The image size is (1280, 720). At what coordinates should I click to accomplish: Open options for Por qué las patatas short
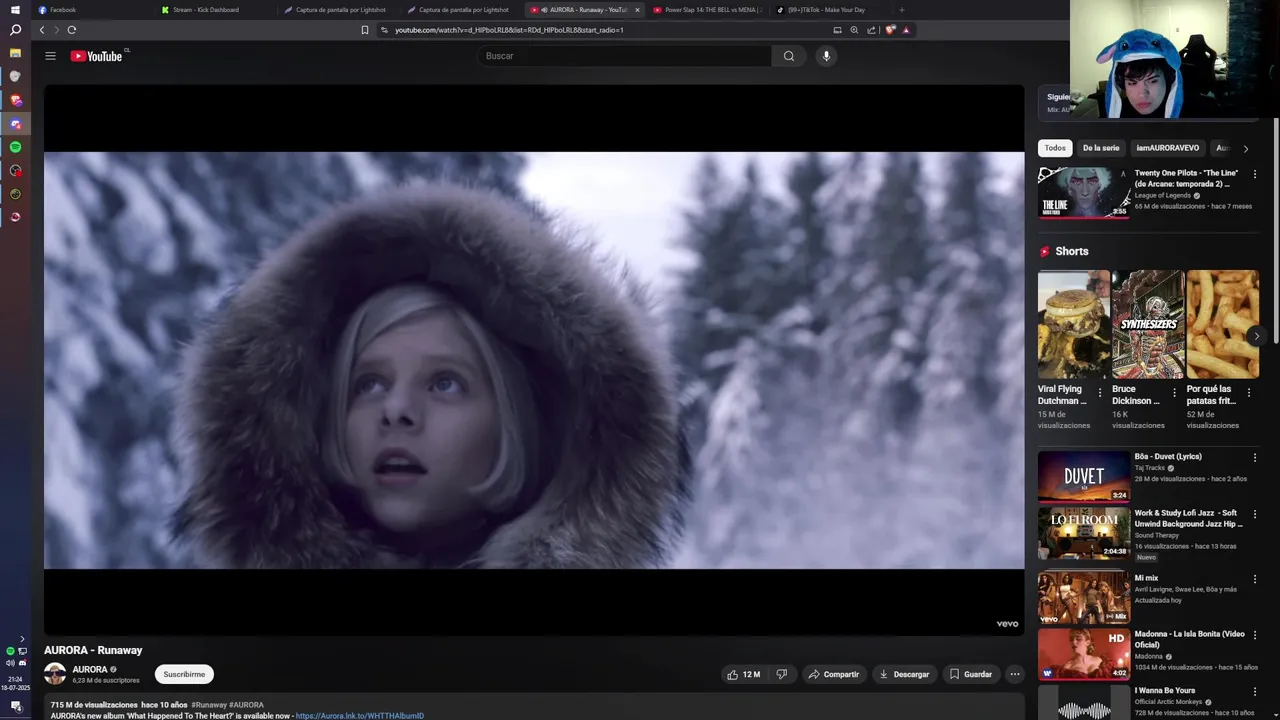point(1249,393)
